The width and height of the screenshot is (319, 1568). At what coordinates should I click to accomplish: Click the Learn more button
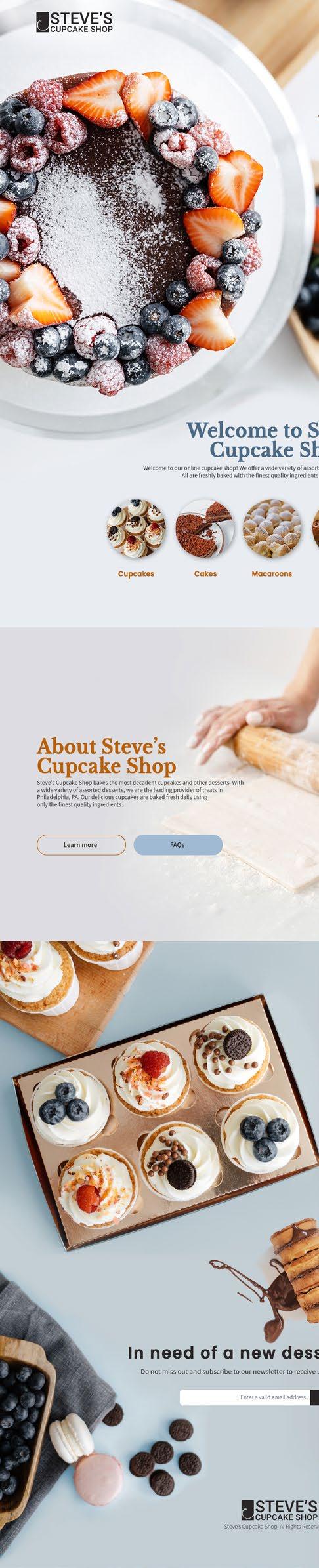point(81,844)
